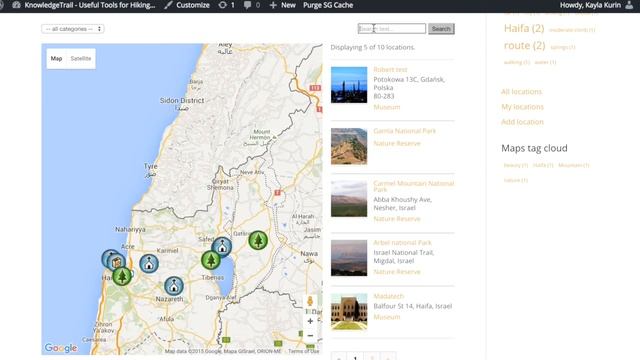This screenshot has height=360, width=640.
Task: Click the 'Maps tag cloud' heading
Action: coord(534,148)
